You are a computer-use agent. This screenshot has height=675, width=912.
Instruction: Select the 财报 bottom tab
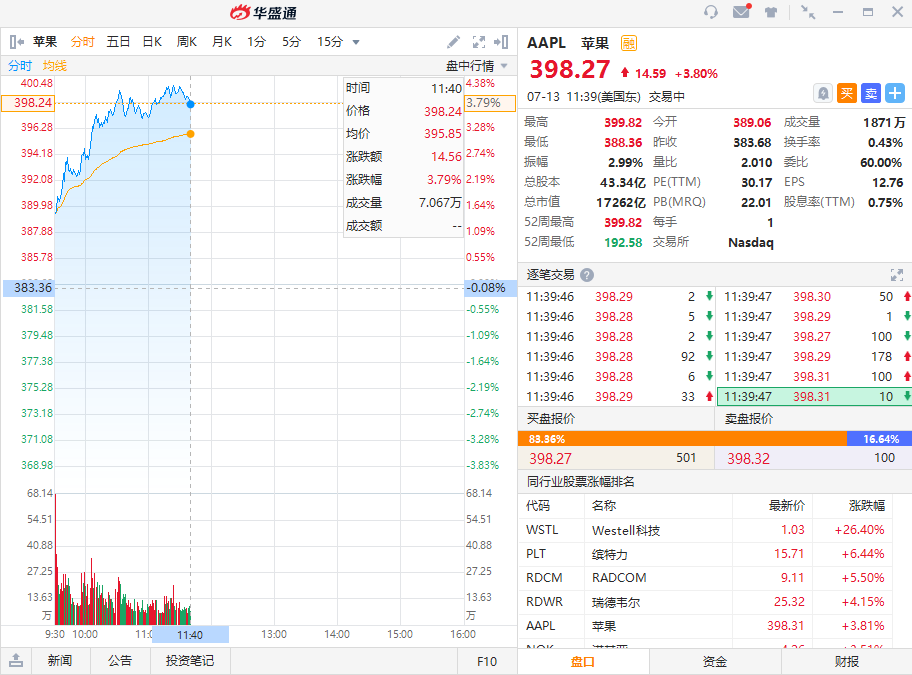tap(846, 662)
